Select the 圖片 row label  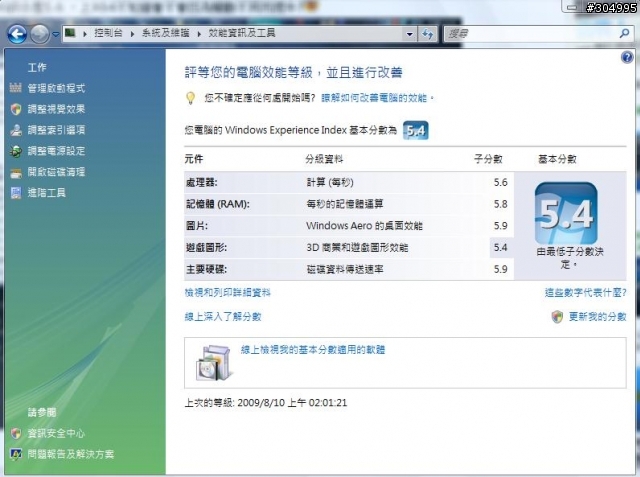[x=197, y=226]
